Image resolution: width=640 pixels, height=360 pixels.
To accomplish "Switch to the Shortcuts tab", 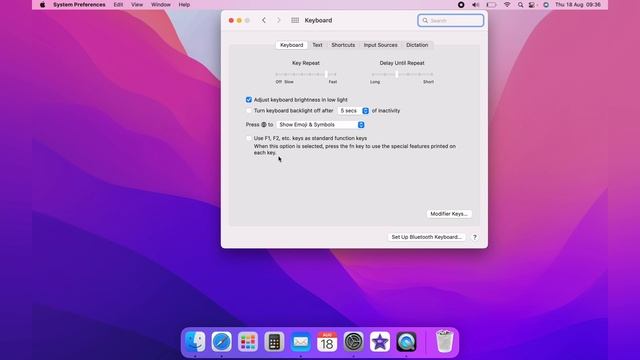I will [343, 45].
